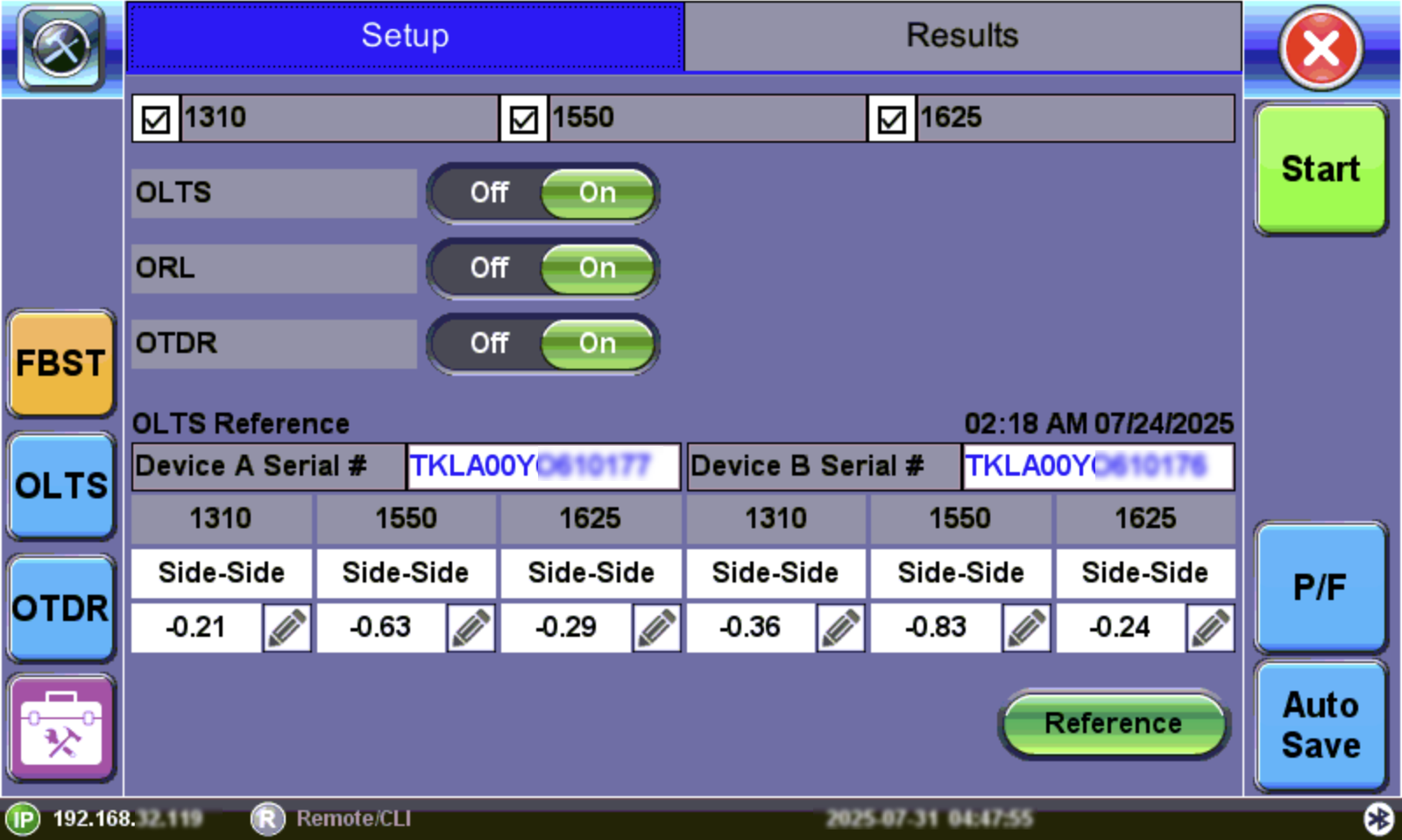Screen dimensions: 1402x840
Task: Edit Device A 1550 reference value pencil
Action: [471, 628]
